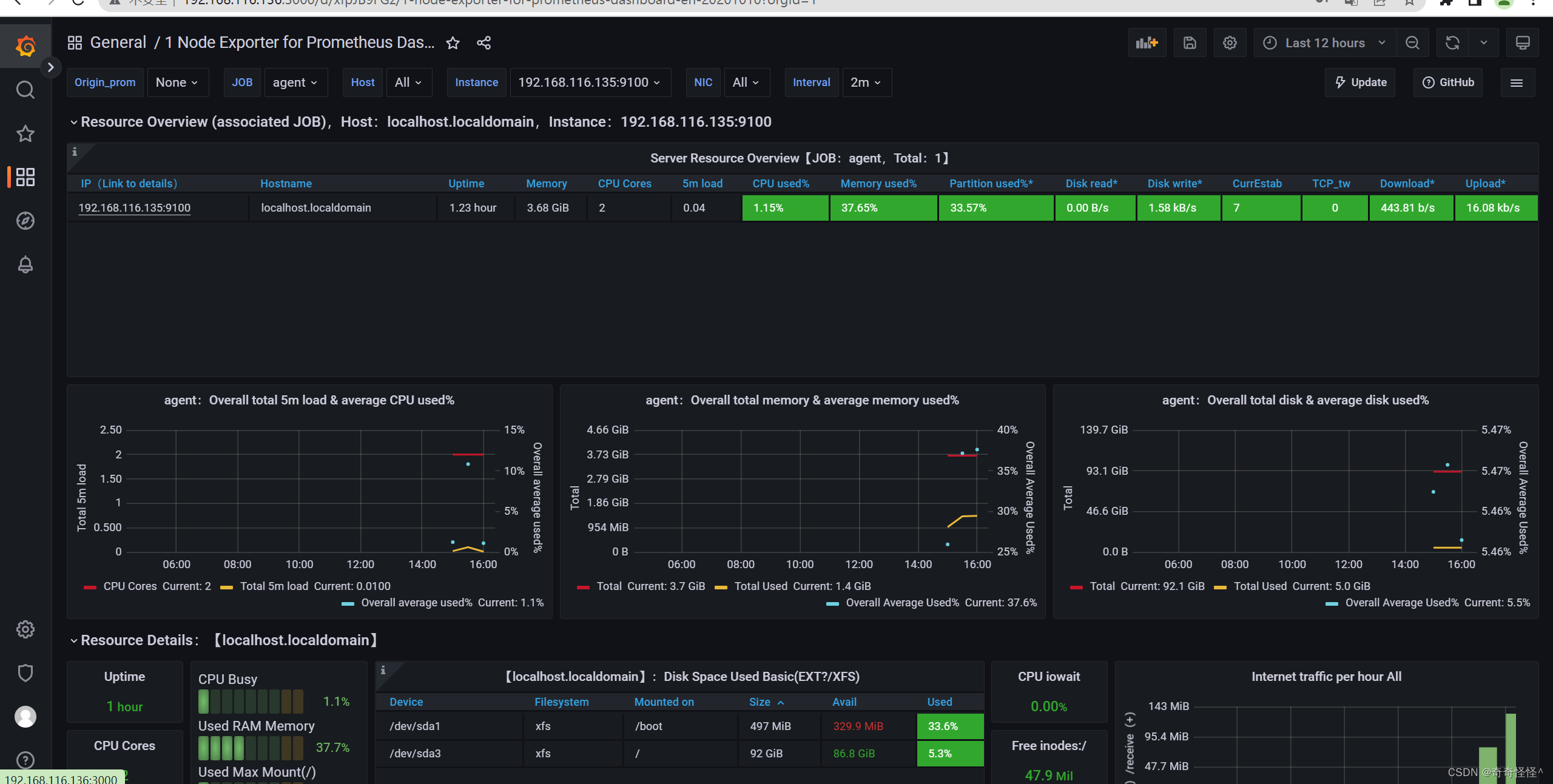Star this dashboard as favorite
The width and height of the screenshot is (1553, 784).
coord(453,43)
